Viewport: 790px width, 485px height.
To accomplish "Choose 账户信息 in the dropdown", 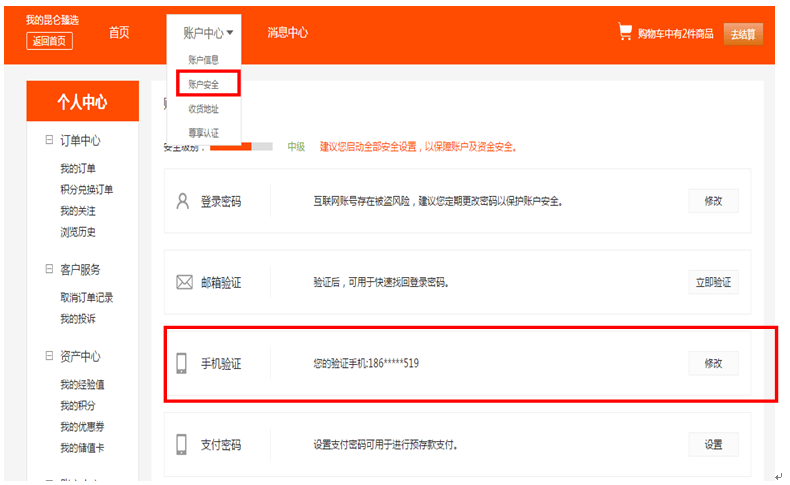I will (x=203, y=61).
